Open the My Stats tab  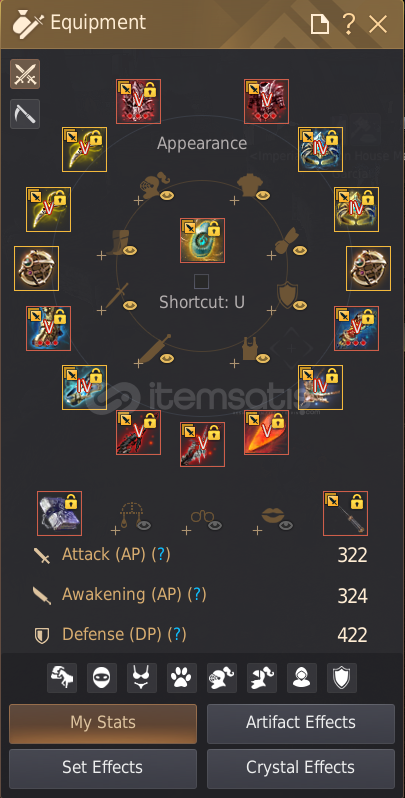(x=103, y=723)
